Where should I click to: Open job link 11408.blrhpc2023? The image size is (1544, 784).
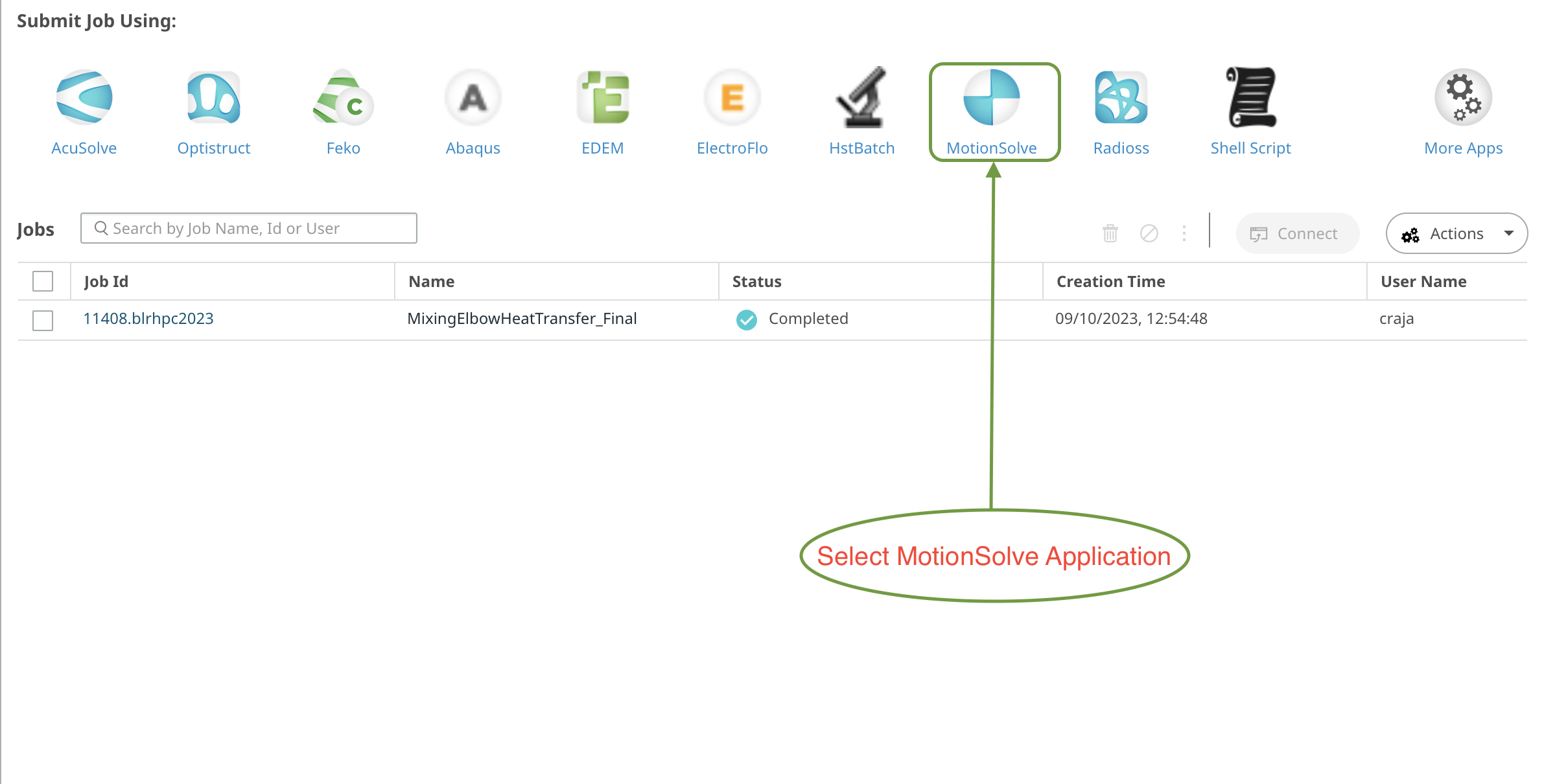pos(148,319)
